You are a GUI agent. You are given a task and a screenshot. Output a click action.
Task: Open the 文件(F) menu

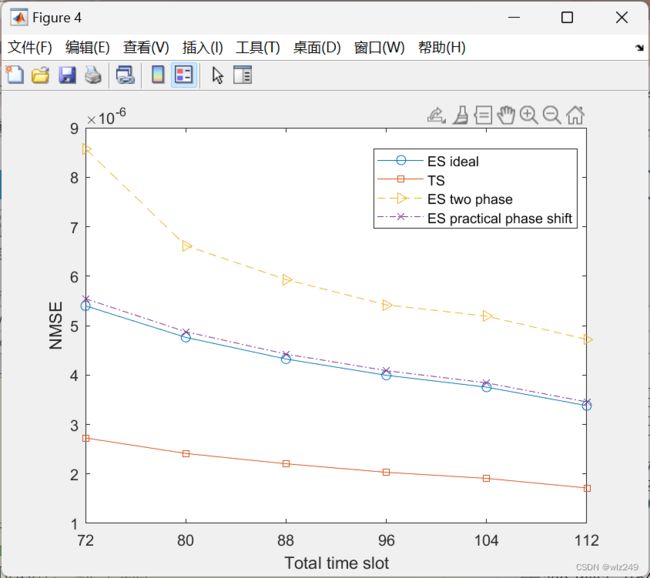click(x=30, y=47)
